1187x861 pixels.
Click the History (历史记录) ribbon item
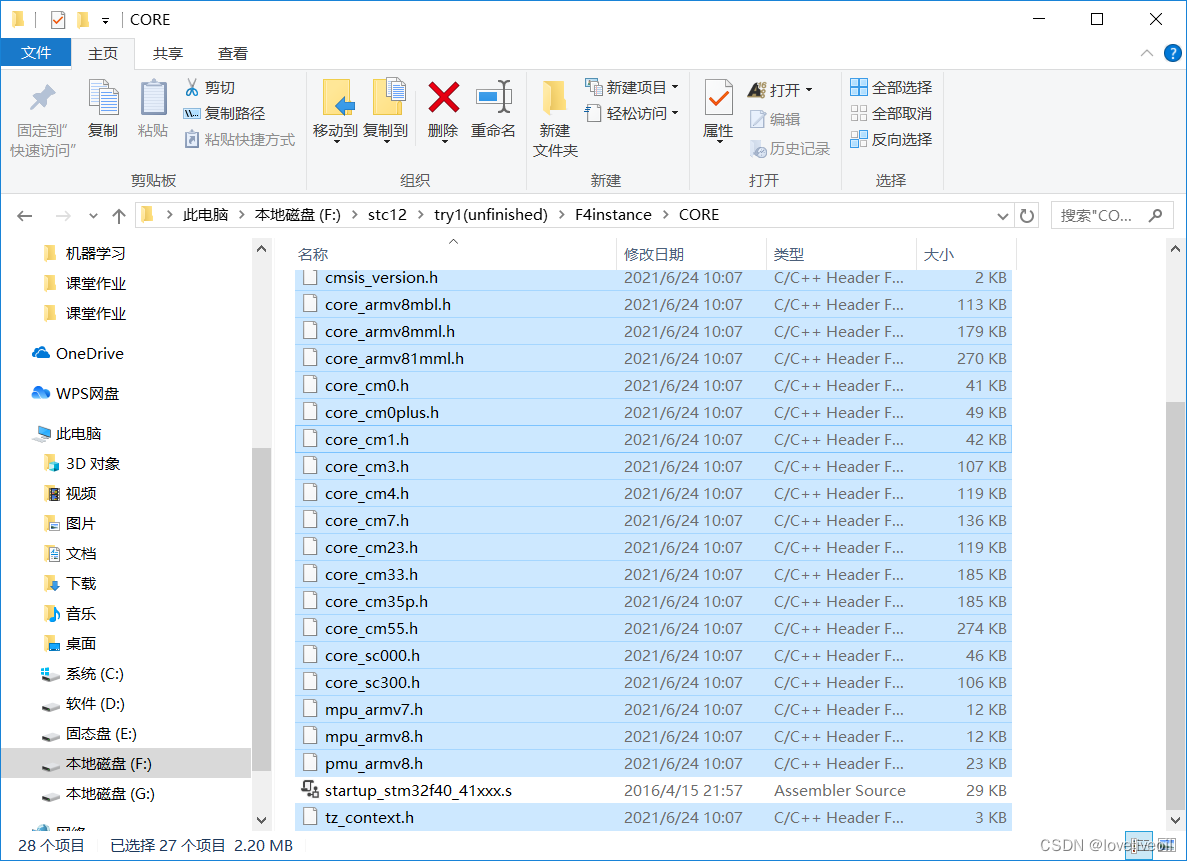pos(790,148)
